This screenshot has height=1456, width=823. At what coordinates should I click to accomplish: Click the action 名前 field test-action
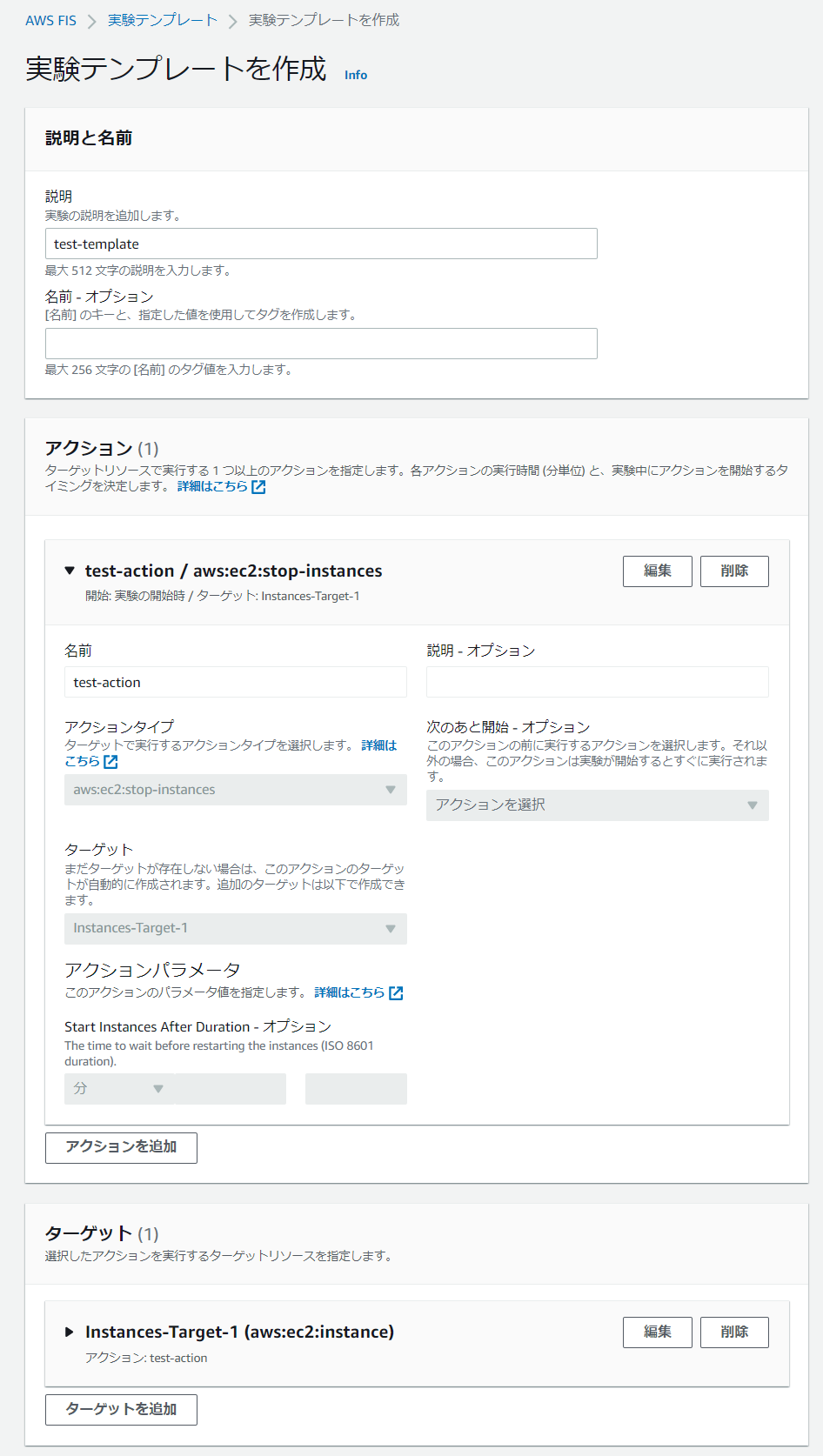[236, 682]
